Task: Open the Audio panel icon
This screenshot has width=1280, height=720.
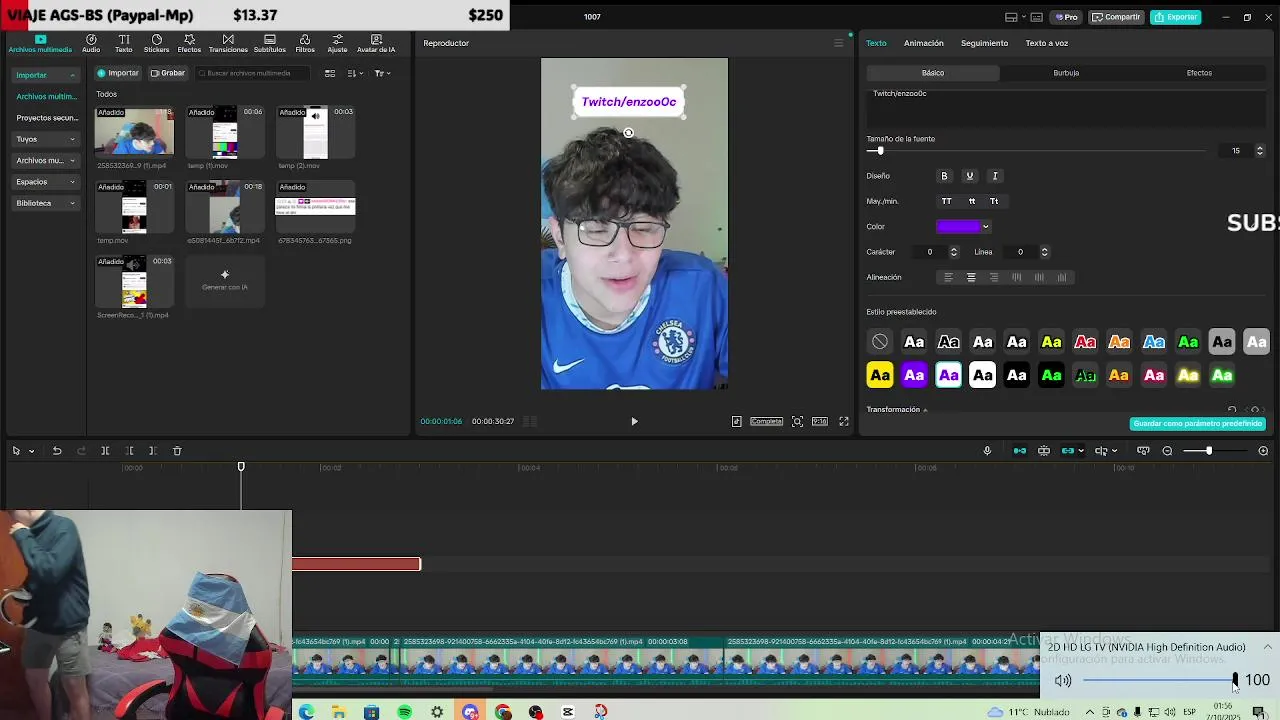Action: pyautogui.click(x=91, y=43)
